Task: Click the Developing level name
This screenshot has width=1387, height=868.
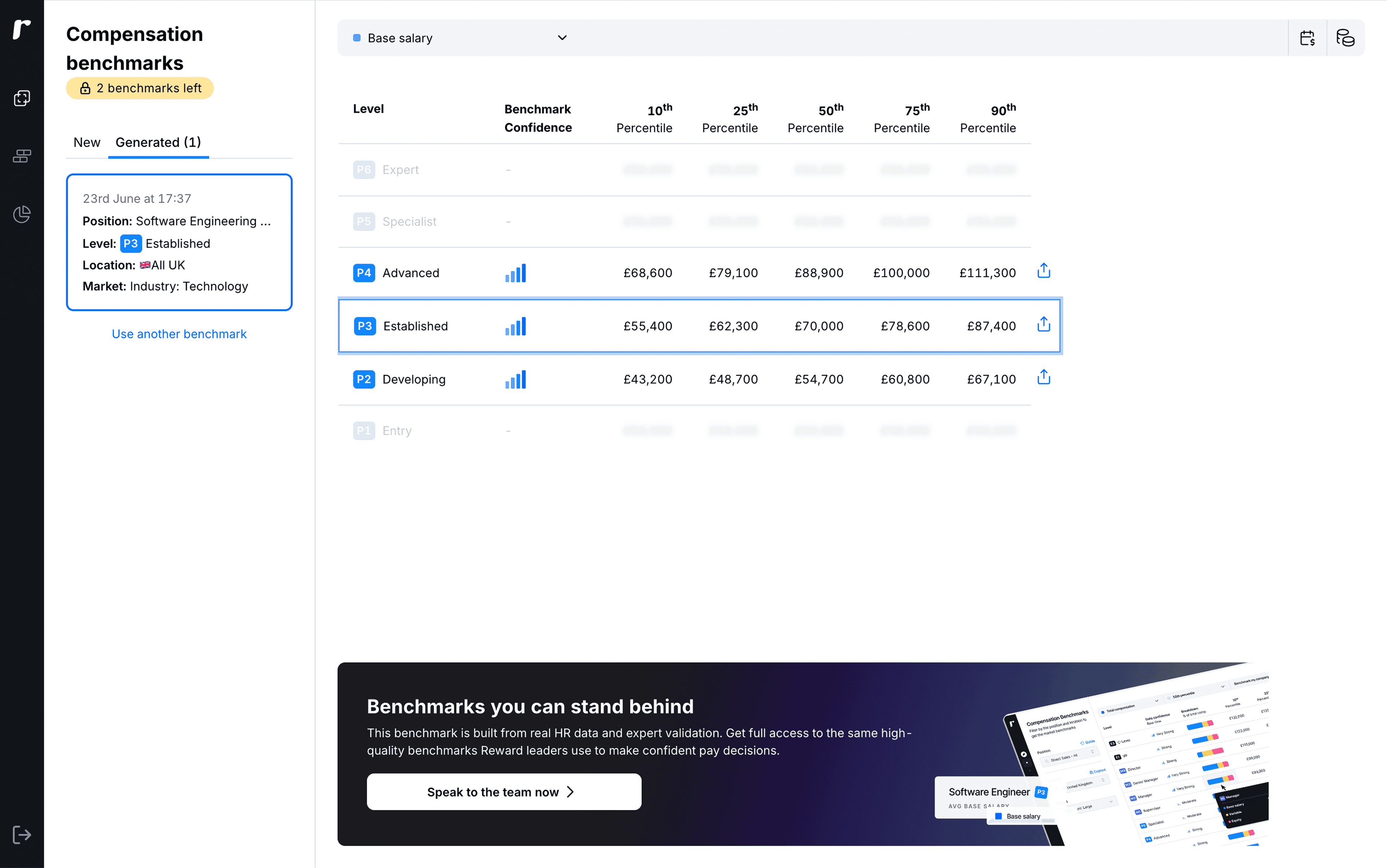Action: (414, 380)
